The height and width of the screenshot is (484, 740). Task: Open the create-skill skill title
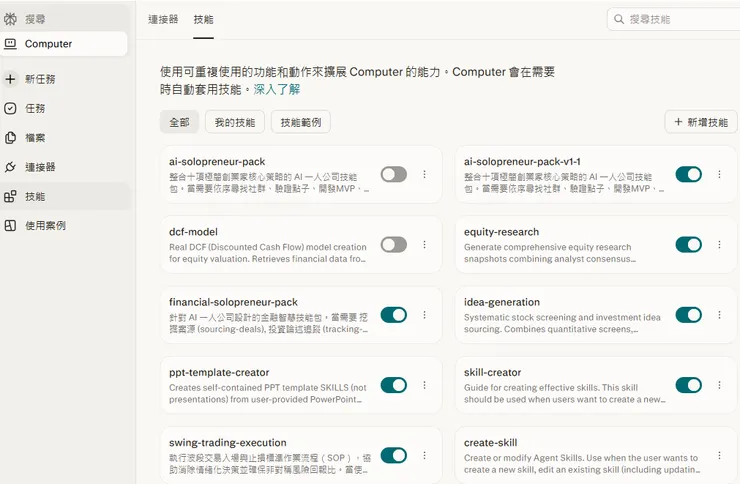tap(490, 442)
